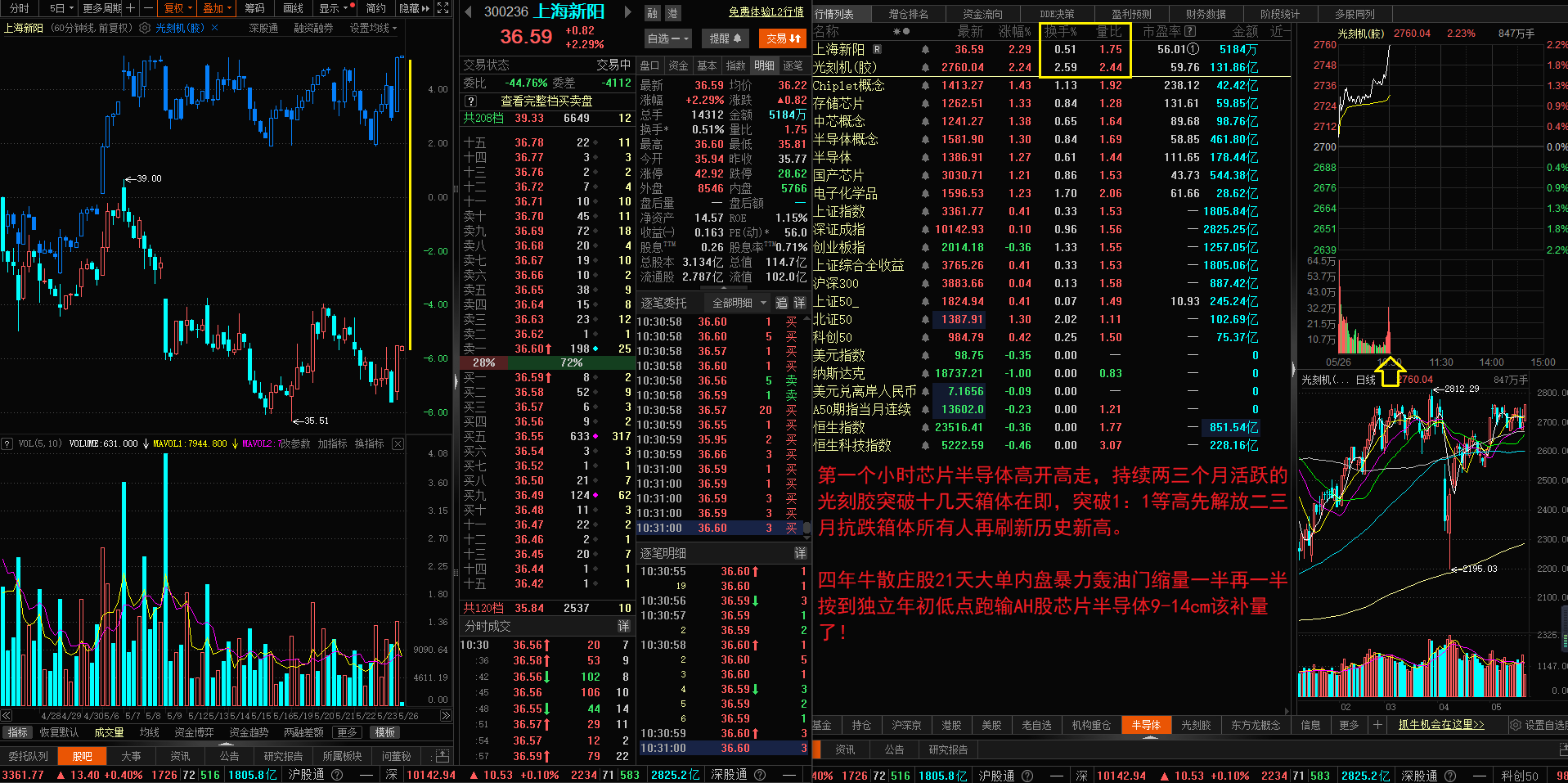Toggle the 模板 template button
This screenshot has height=783, width=1568.
385,732
